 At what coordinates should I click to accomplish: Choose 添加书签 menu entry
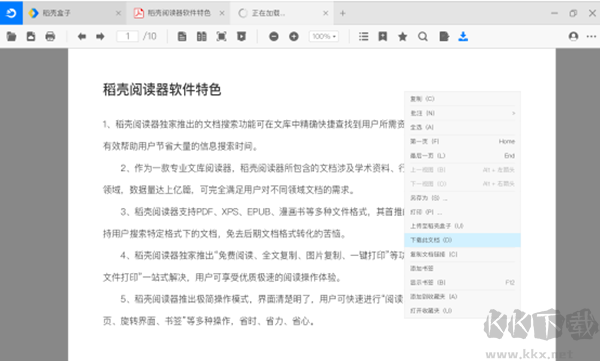coord(462,268)
